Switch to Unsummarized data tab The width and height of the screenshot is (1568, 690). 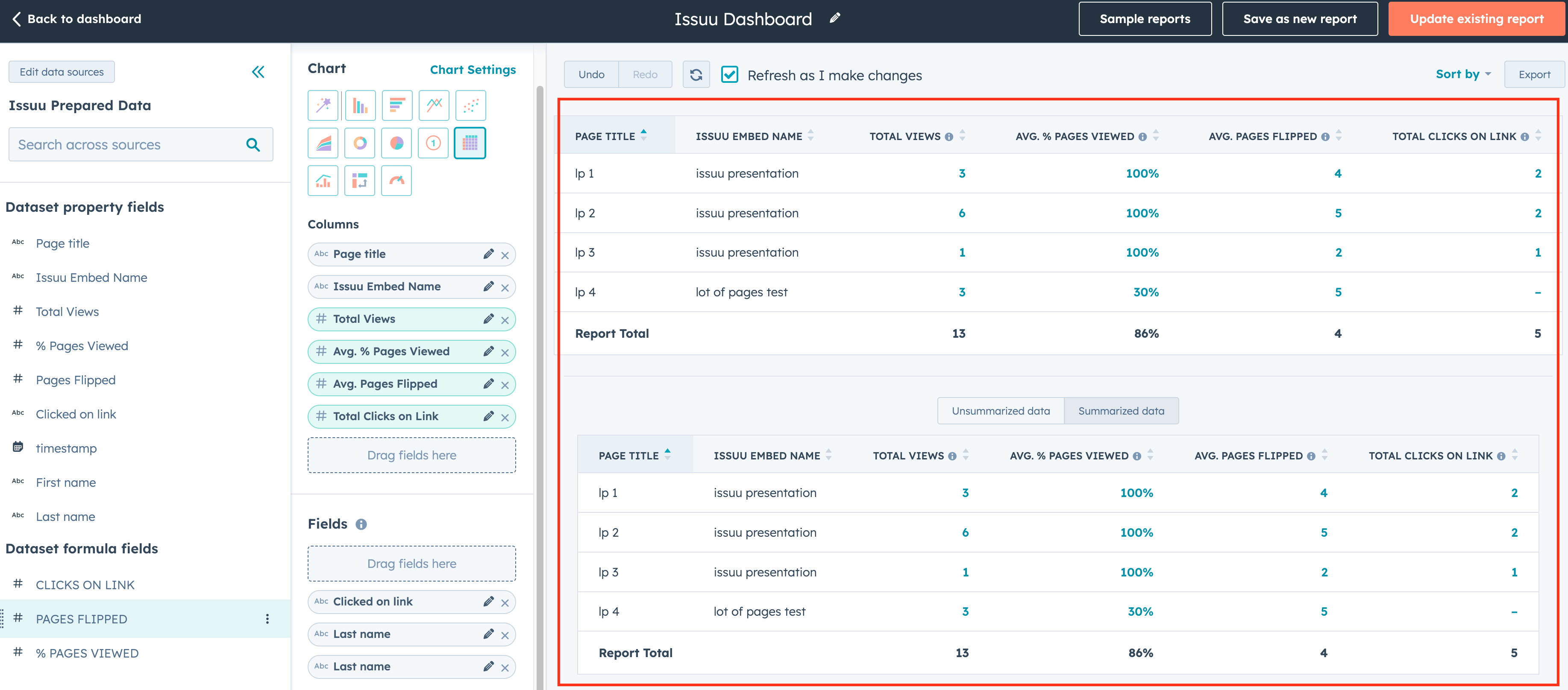tap(1000, 411)
